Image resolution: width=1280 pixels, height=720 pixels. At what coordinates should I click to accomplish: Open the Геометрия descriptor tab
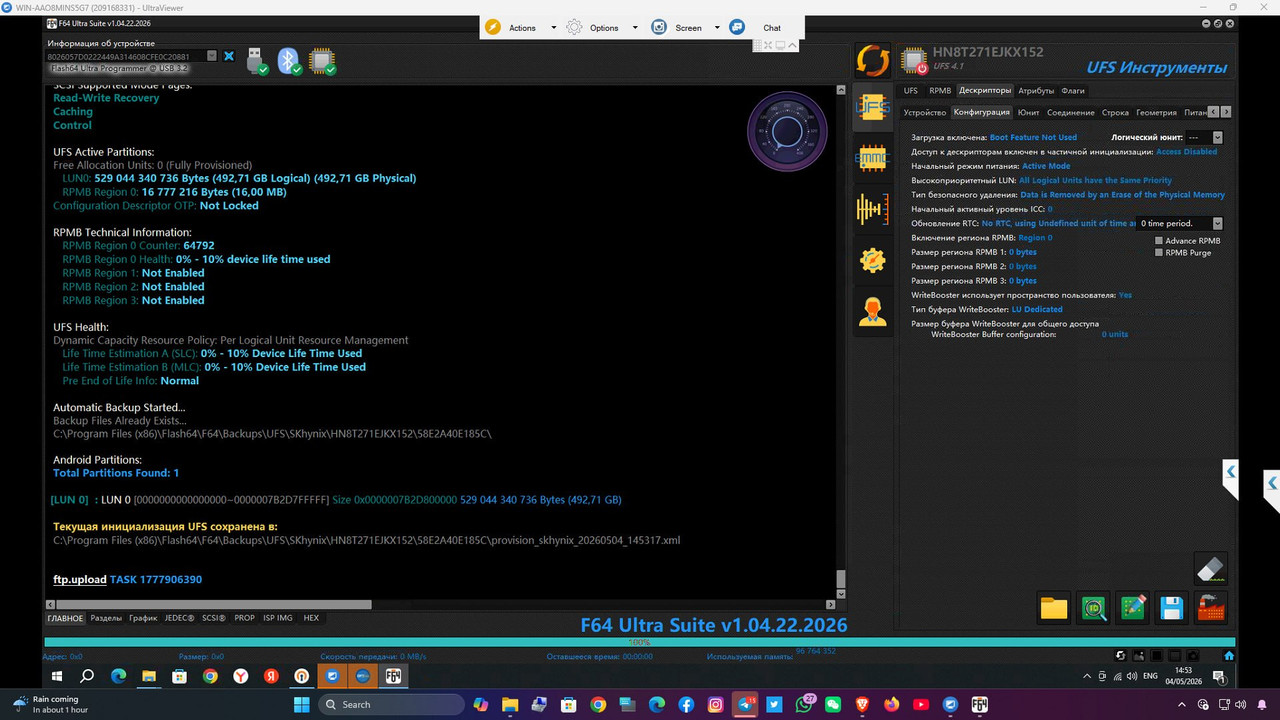(1156, 113)
